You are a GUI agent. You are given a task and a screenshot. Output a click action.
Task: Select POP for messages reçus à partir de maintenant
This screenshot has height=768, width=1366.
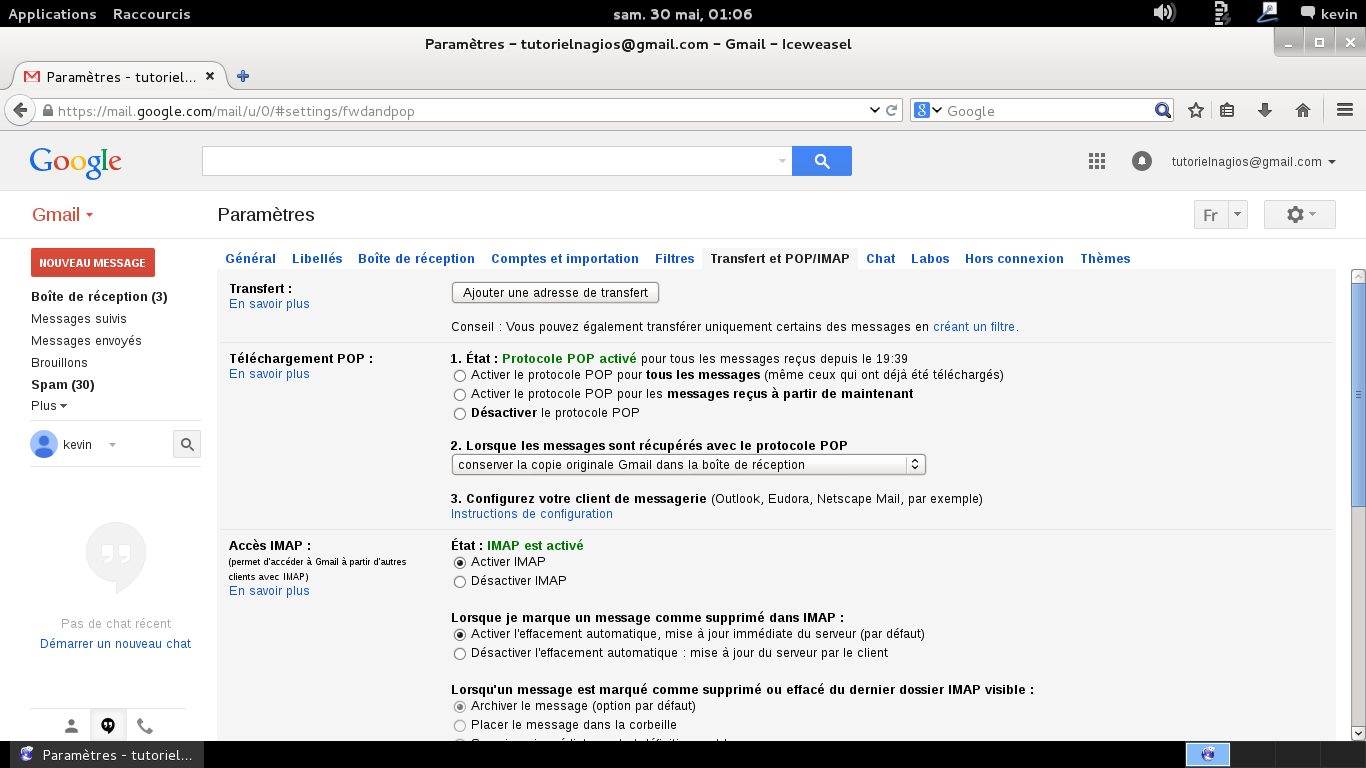pos(460,395)
